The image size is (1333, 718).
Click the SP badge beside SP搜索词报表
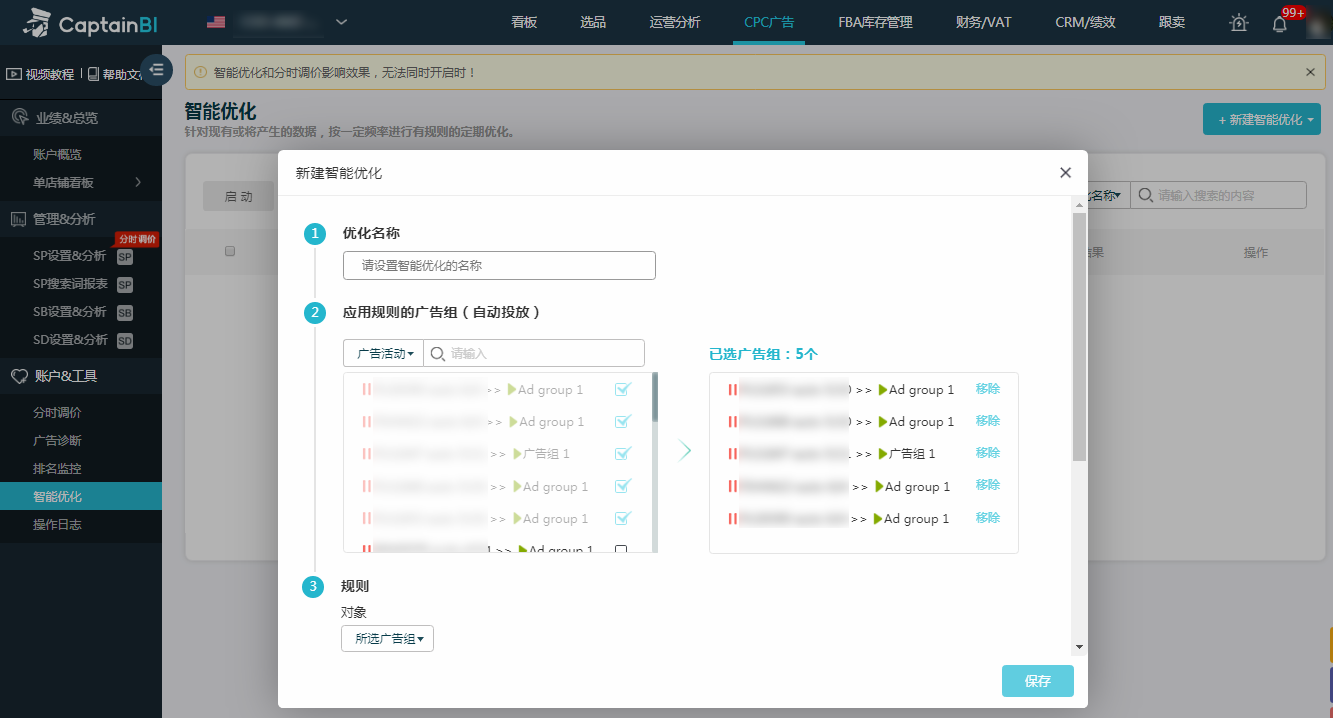pos(125,285)
